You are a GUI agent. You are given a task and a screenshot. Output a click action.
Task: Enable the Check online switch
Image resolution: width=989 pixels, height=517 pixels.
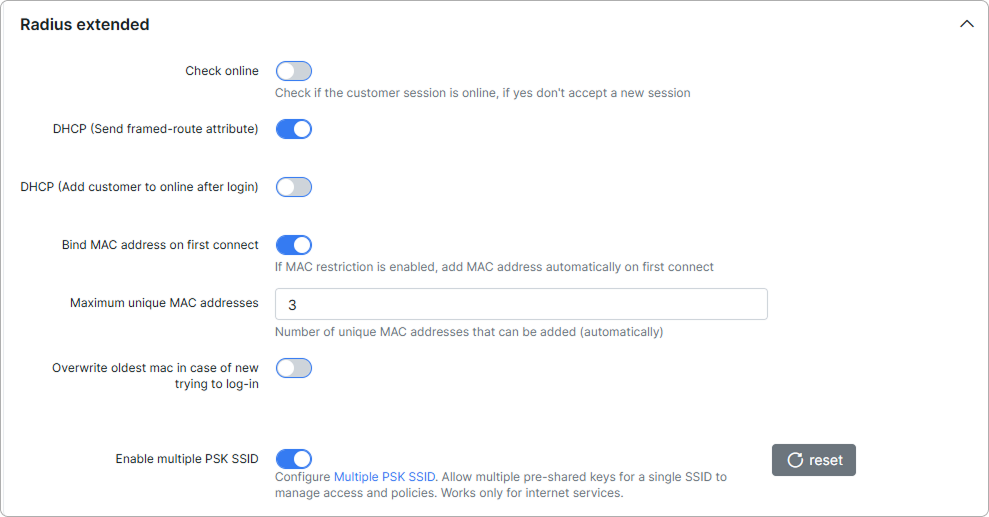(294, 71)
